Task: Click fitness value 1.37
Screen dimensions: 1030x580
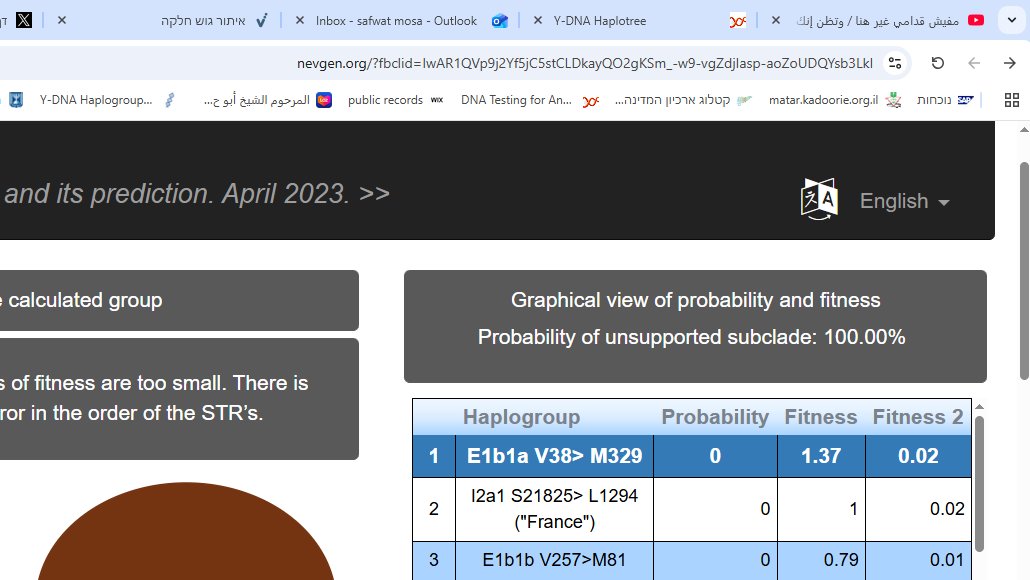Action: 821,456
